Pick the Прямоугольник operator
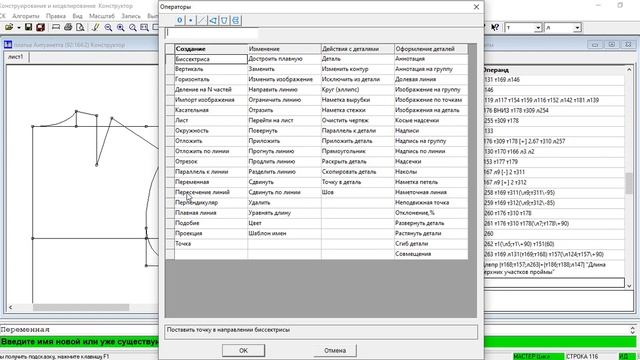The height and width of the screenshot is (360, 640). (x=358, y=151)
